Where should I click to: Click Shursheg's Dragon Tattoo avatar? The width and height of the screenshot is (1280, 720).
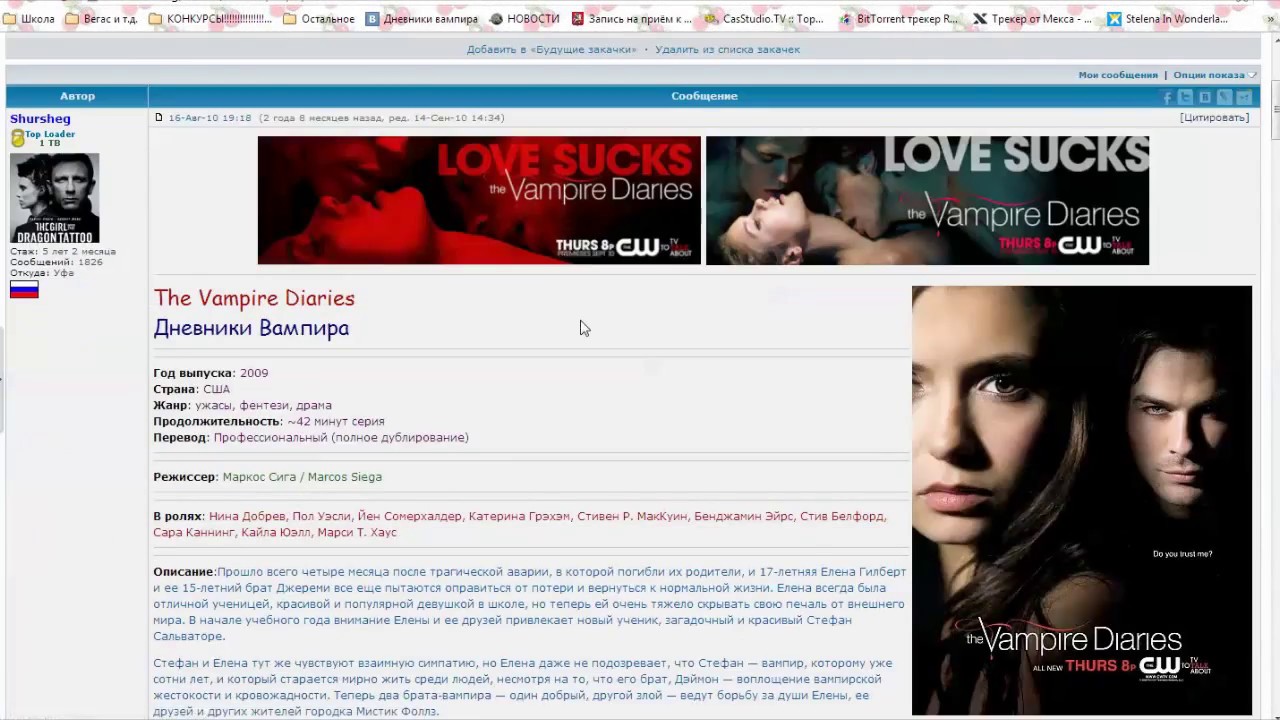click(54, 198)
